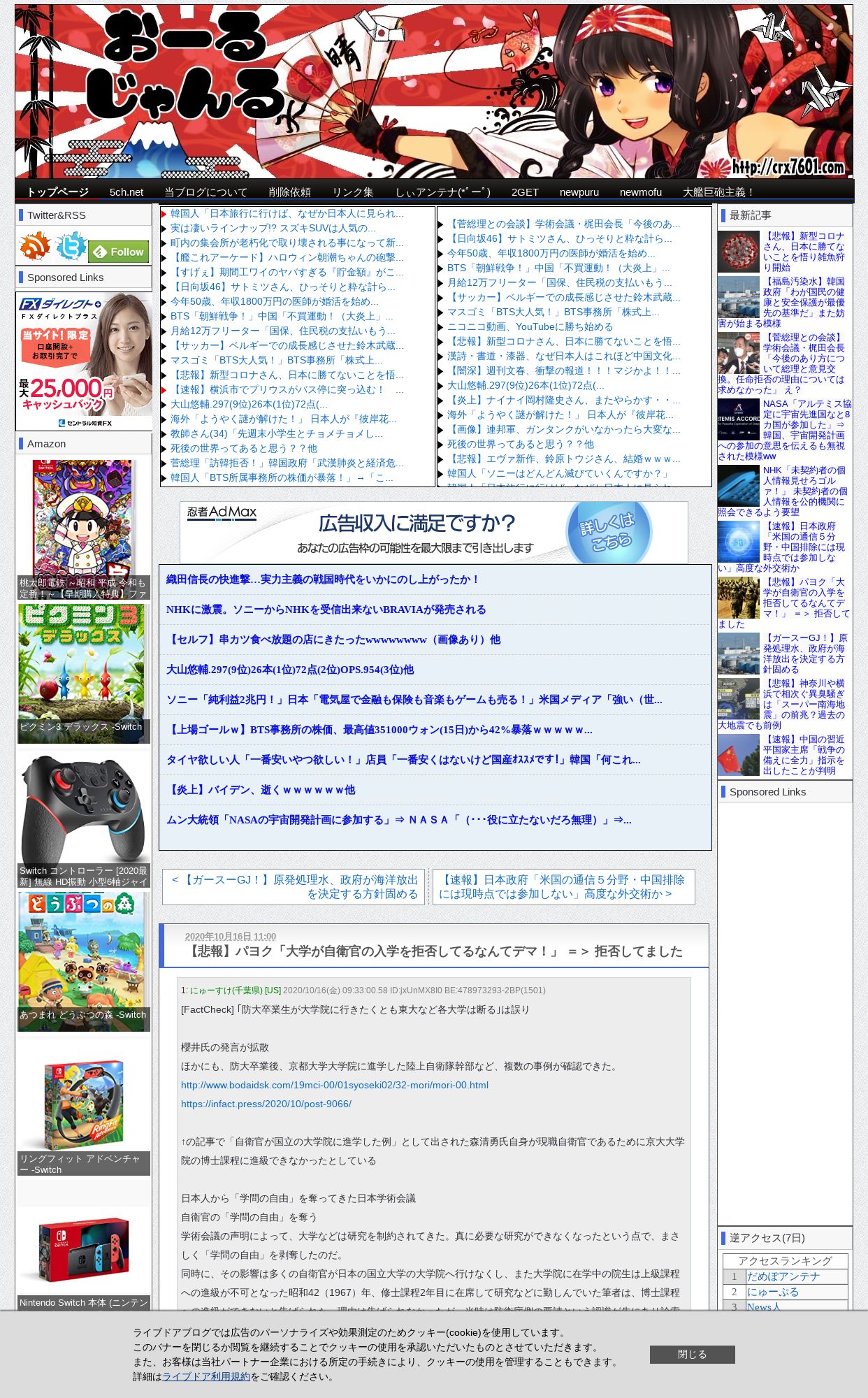The image size is (868, 1398).
Task: Open the blue Twitter bird icon
Action: pos(71,247)
